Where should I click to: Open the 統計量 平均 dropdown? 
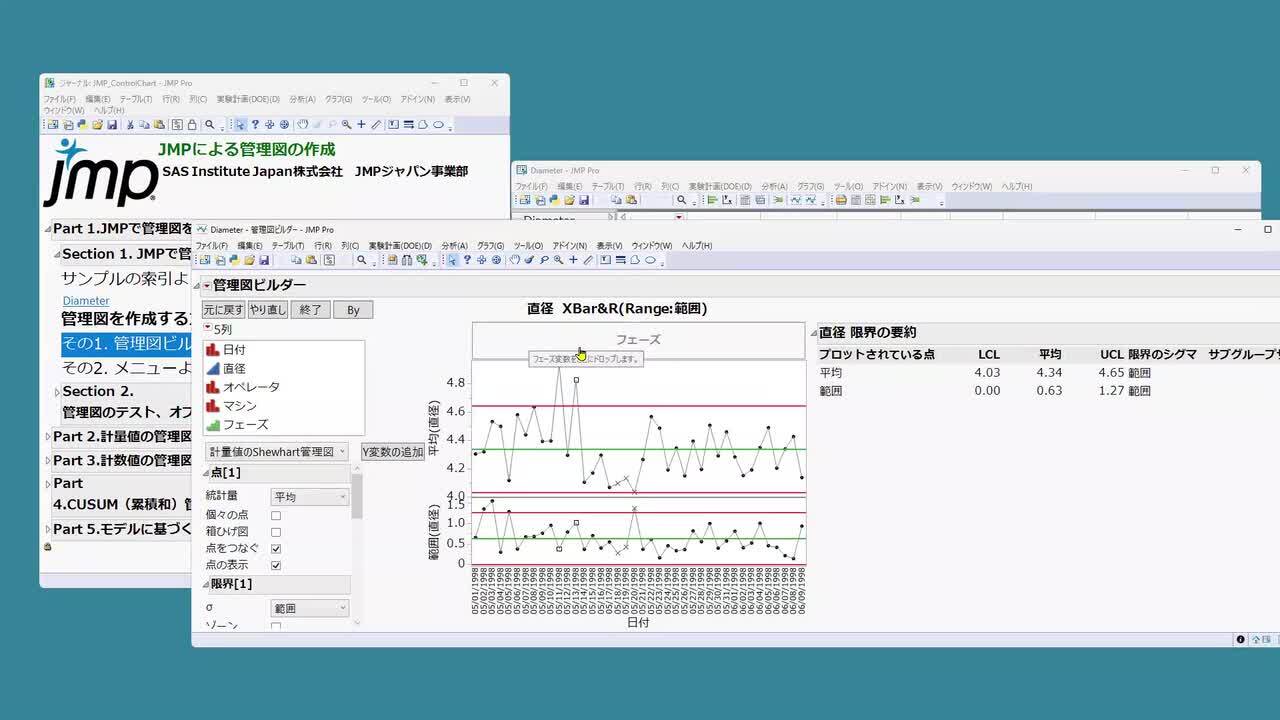310,497
